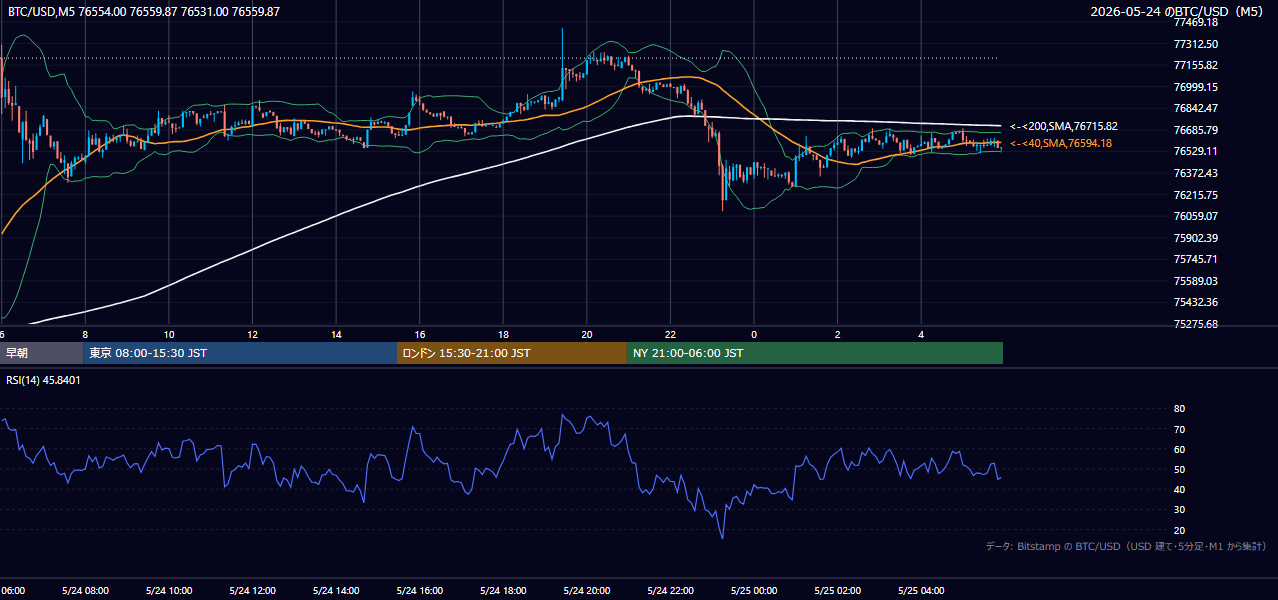Screen dimensions: 1278x600
Task: Click hour label 22 below price chart
Action: pos(670,334)
